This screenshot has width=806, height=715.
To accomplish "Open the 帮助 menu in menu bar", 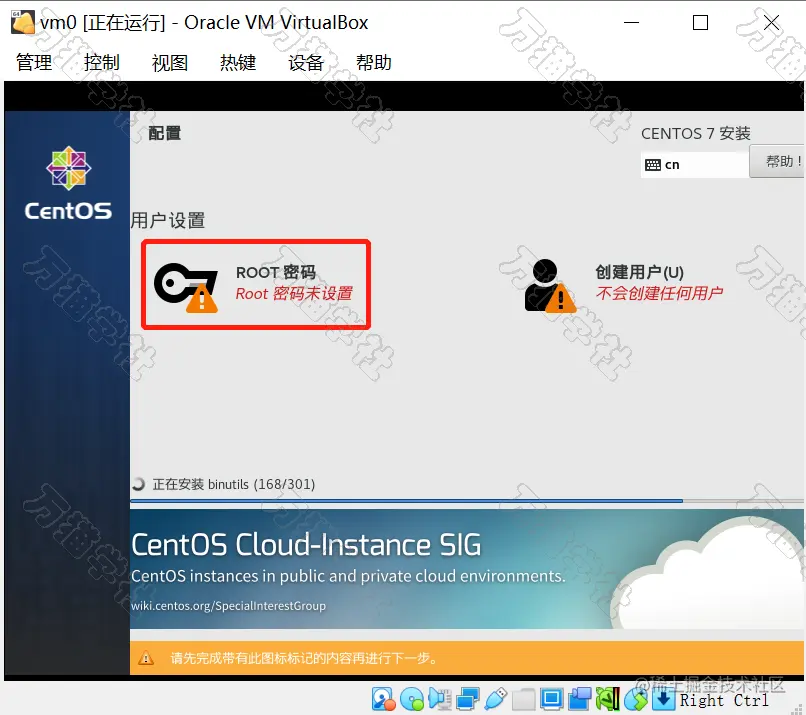I will click(374, 62).
